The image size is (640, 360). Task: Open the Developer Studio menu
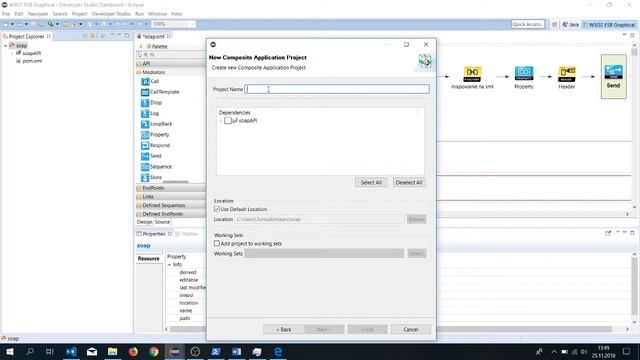111,14
